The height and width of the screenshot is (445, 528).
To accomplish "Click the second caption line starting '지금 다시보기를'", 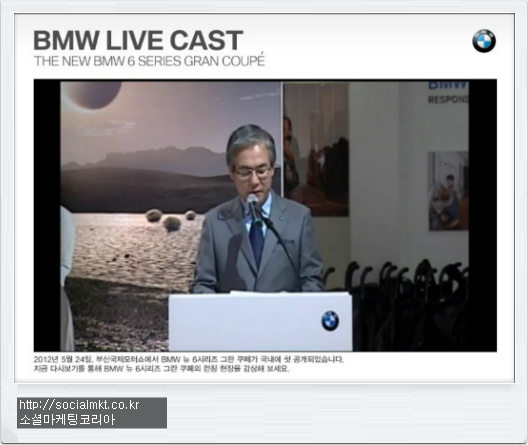I will coord(161,369).
